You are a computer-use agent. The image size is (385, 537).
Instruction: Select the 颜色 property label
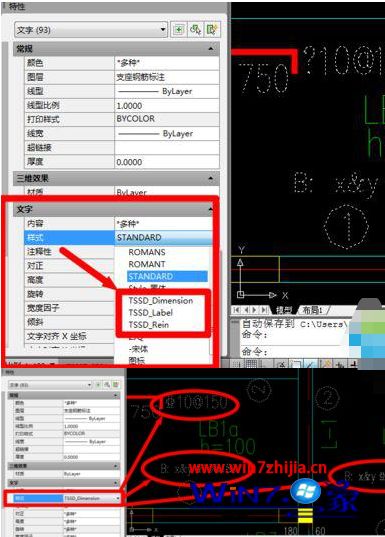pyautogui.click(x=35, y=63)
